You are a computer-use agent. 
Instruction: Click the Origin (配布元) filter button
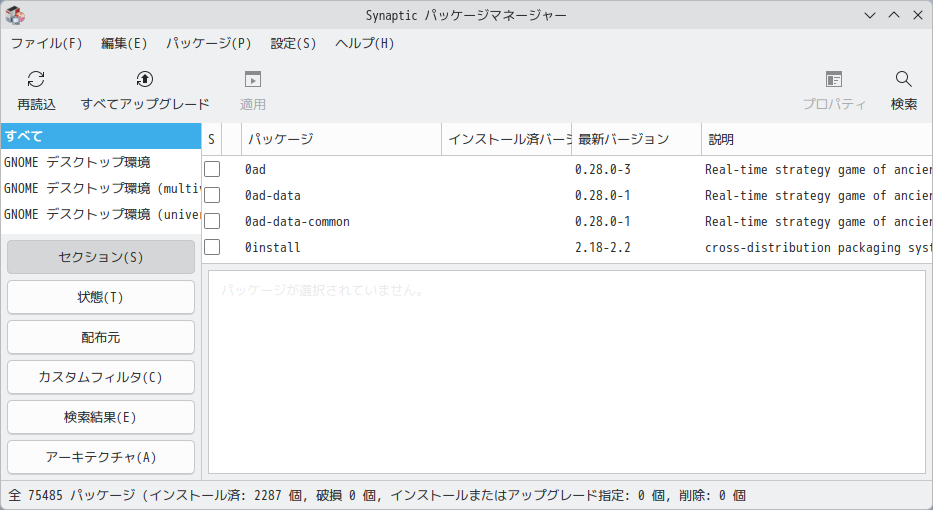tap(101, 338)
